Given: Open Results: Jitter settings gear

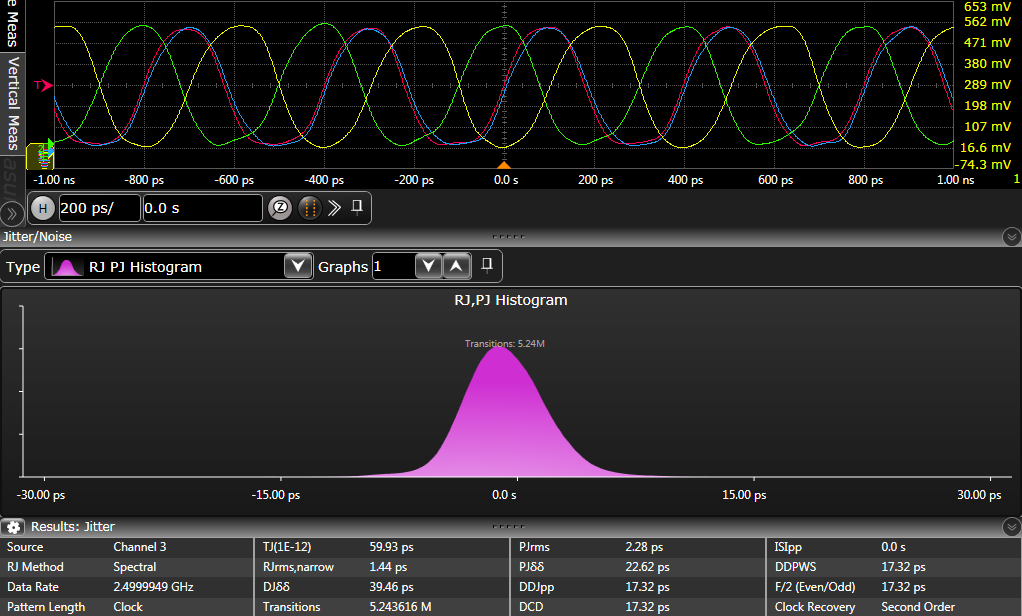Looking at the screenshot, I should (x=13, y=527).
